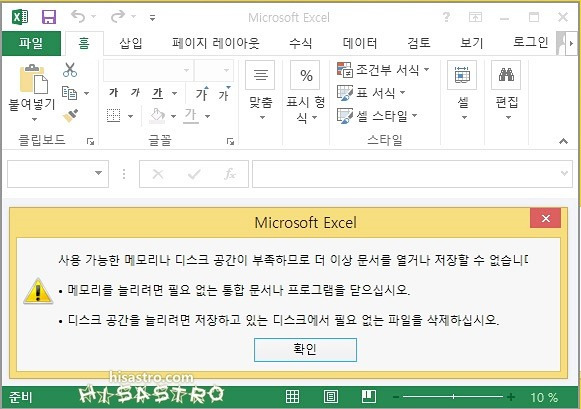The width and height of the screenshot is (581, 409).
Task: Open the 데이터 tab
Action: coord(359,43)
